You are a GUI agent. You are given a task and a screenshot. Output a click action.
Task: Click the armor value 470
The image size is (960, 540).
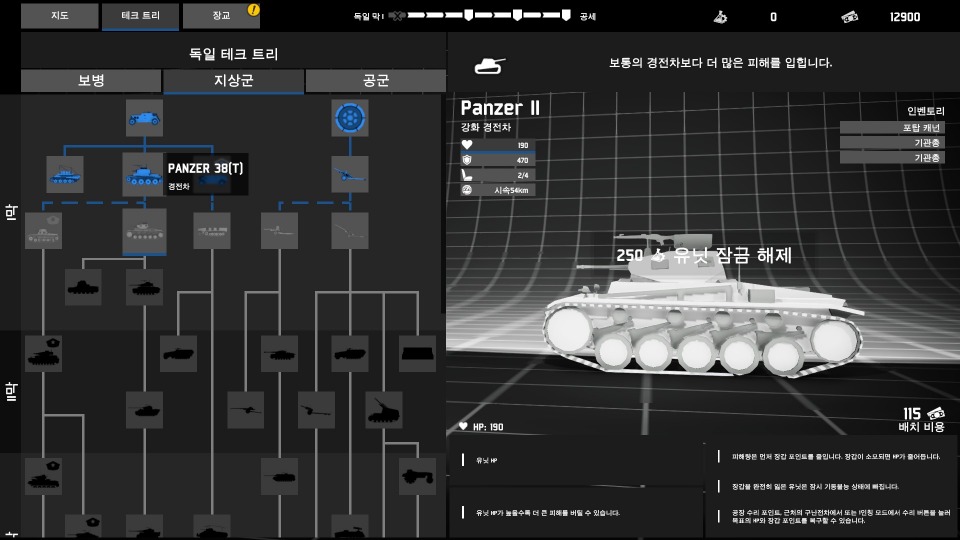point(522,160)
